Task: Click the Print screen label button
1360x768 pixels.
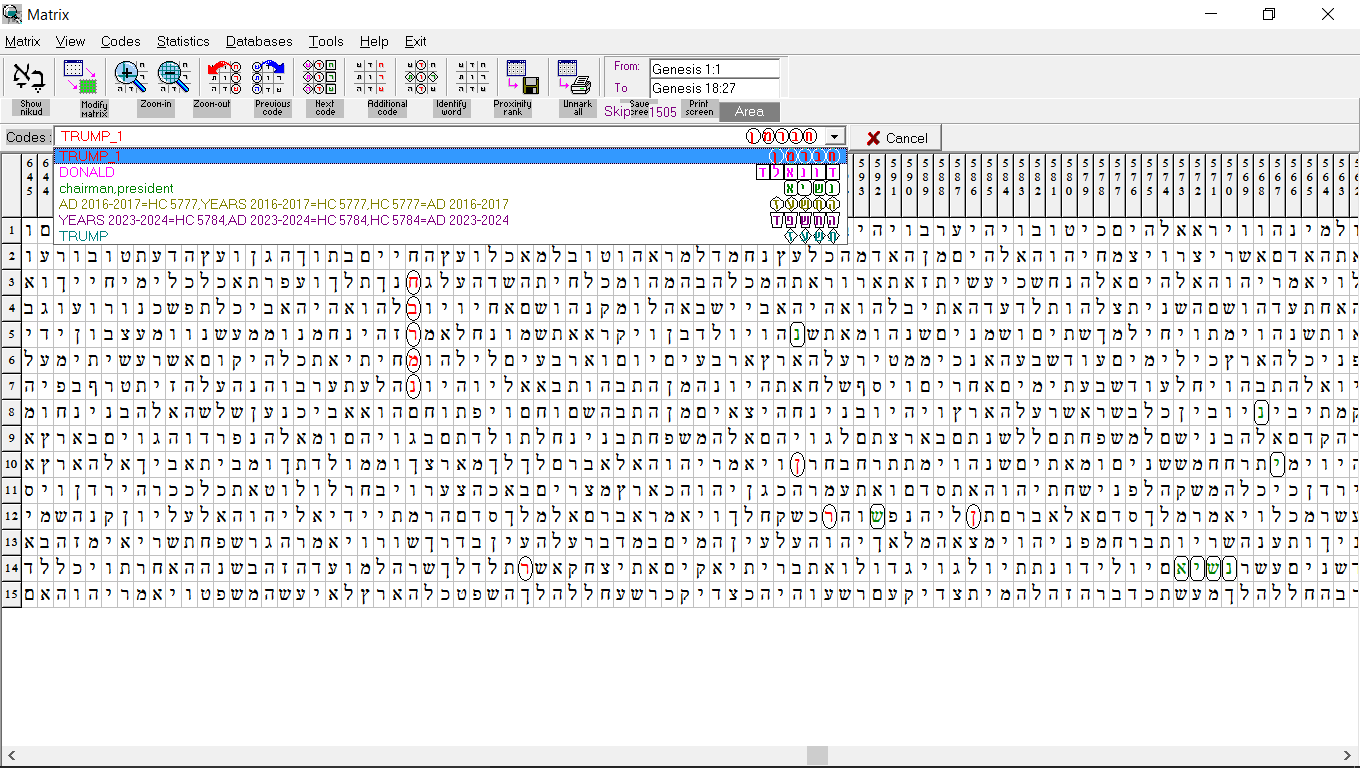Action: [699, 108]
